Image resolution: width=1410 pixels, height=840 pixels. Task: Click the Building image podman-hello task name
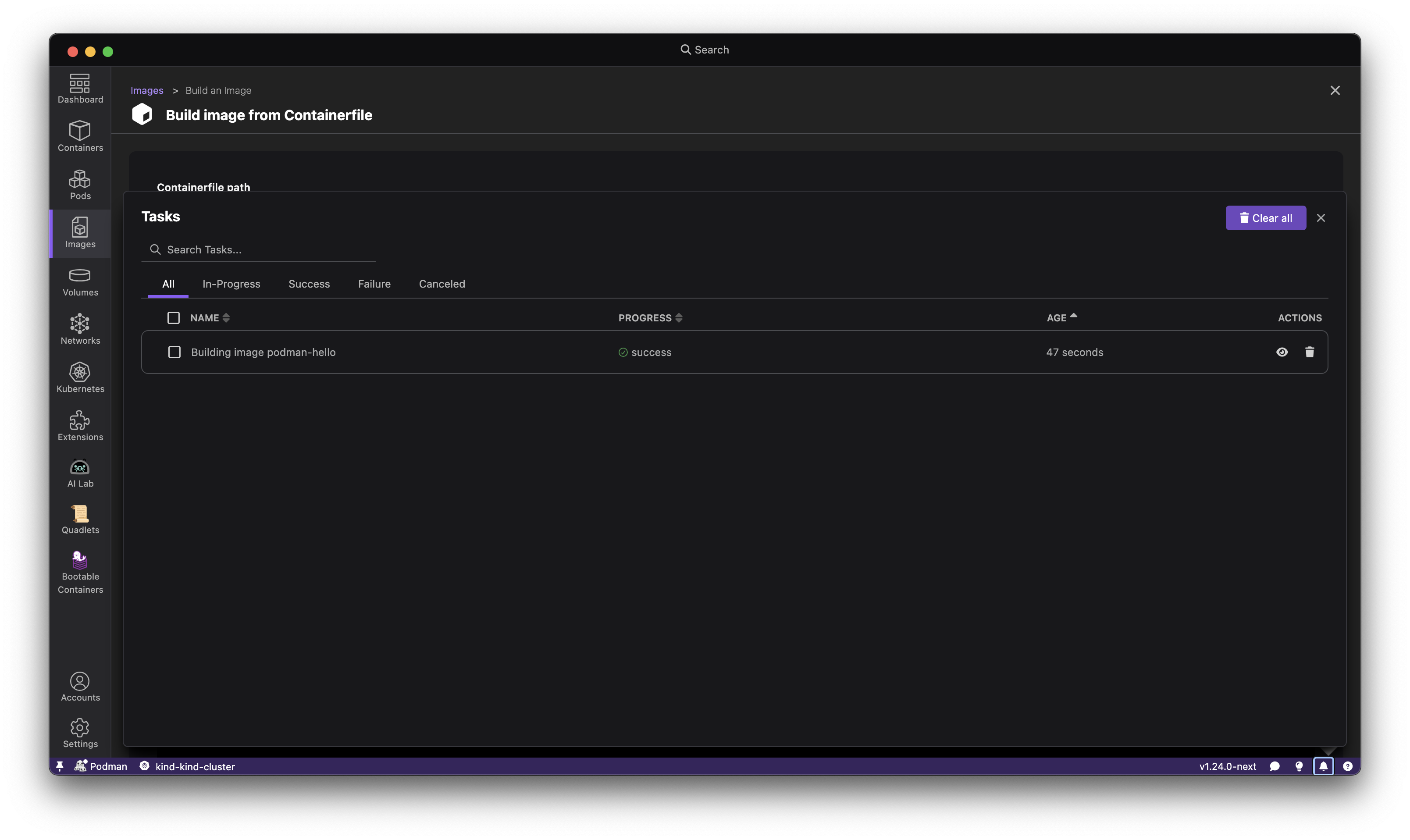click(263, 352)
